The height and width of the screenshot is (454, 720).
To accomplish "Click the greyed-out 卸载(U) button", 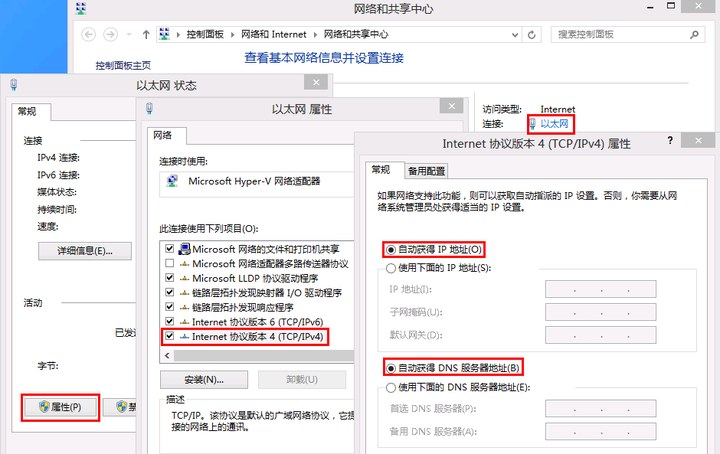I will point(302,380).
